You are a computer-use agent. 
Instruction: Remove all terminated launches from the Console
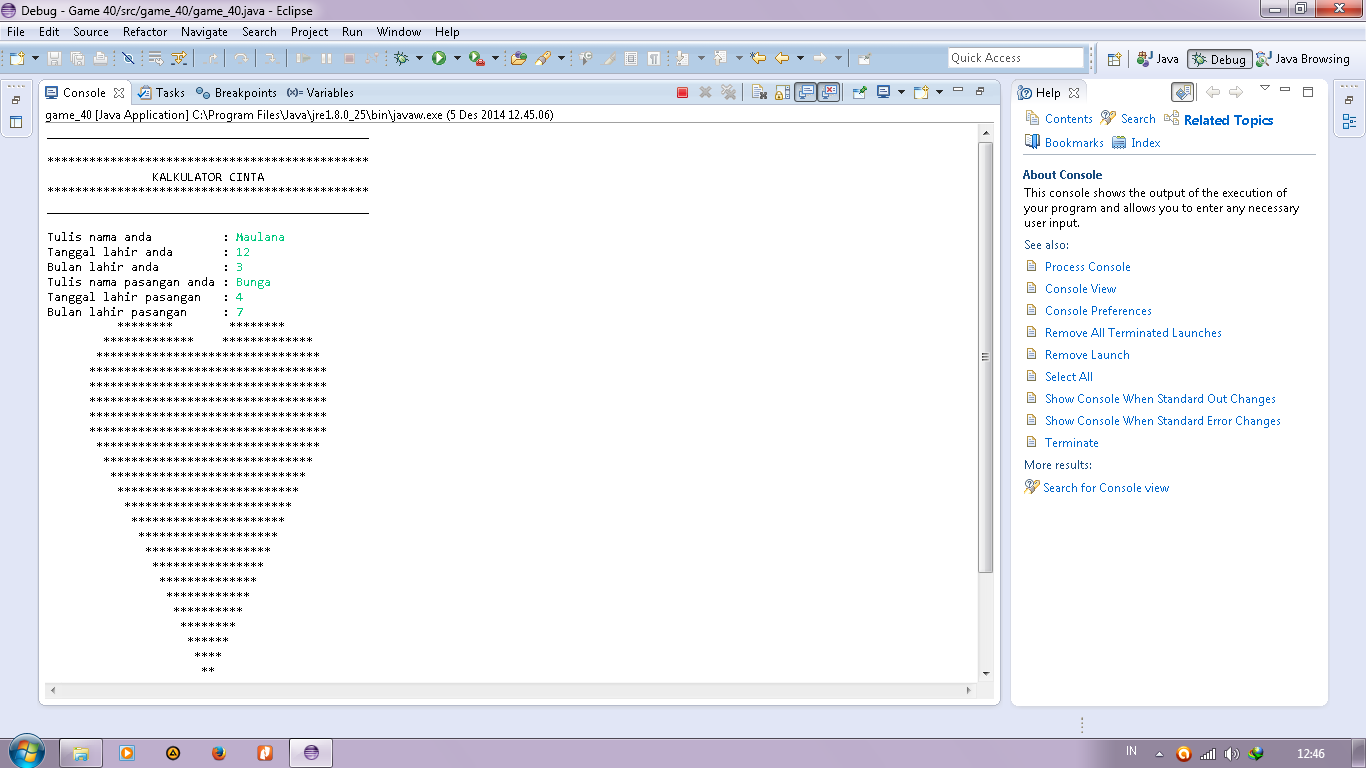click(729, 92)
